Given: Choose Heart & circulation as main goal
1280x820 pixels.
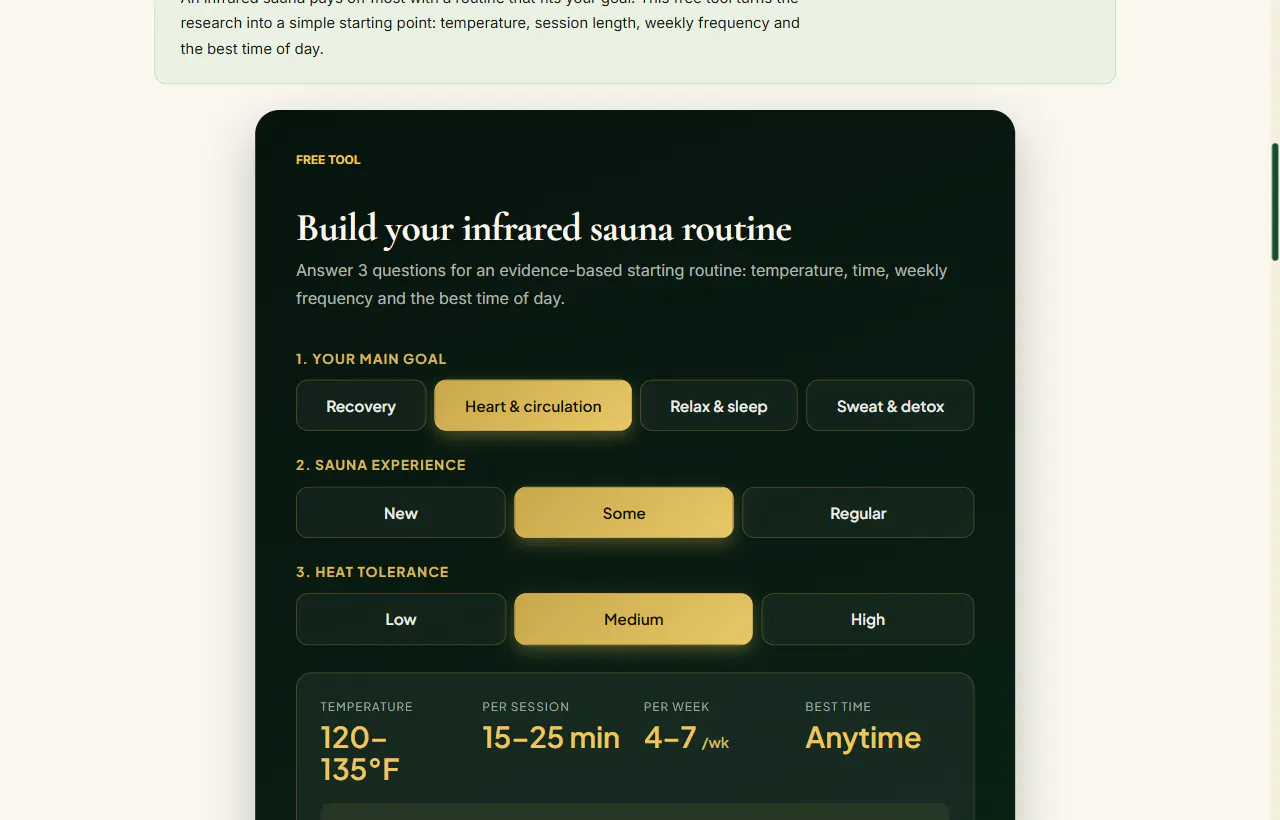Looking at the screenshot, I should 533,406.
